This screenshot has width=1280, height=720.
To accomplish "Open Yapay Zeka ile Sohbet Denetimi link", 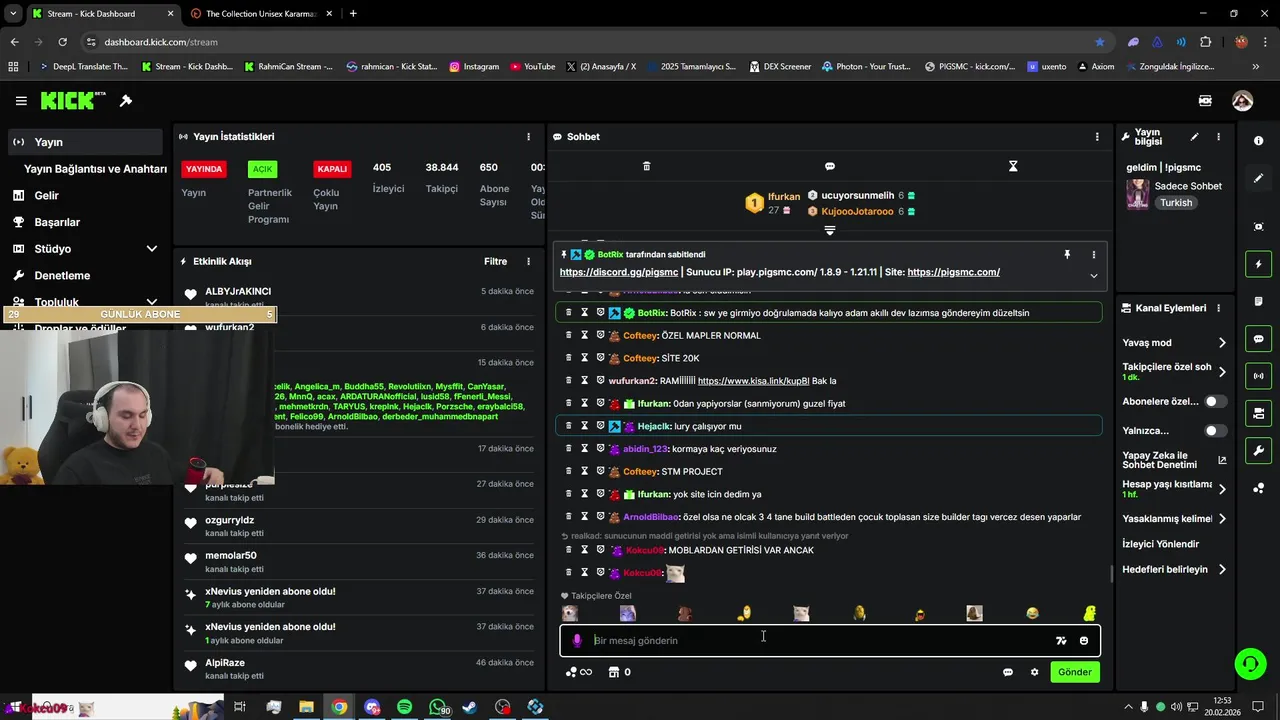I will [x=1174, y=460].
